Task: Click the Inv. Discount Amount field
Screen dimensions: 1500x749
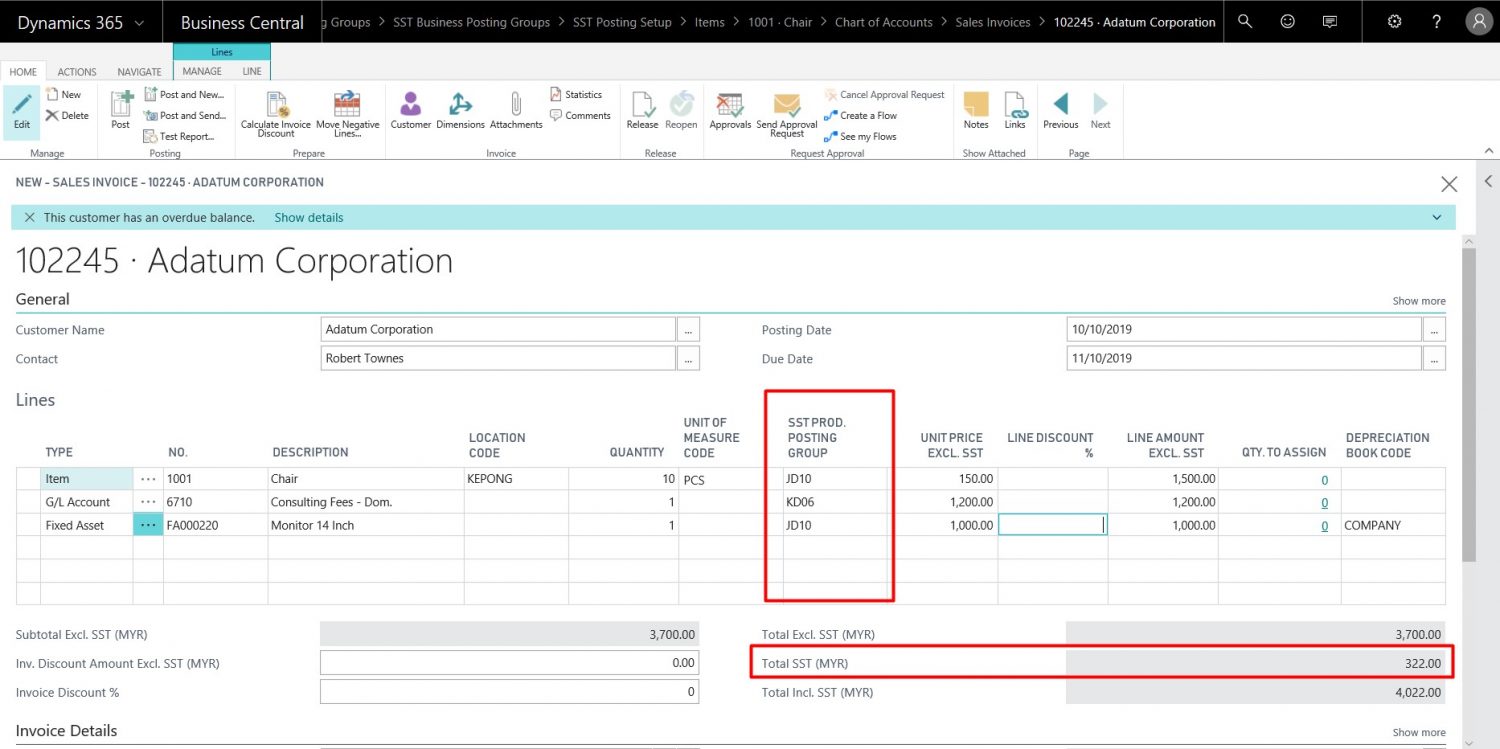Action: (509, 662)
